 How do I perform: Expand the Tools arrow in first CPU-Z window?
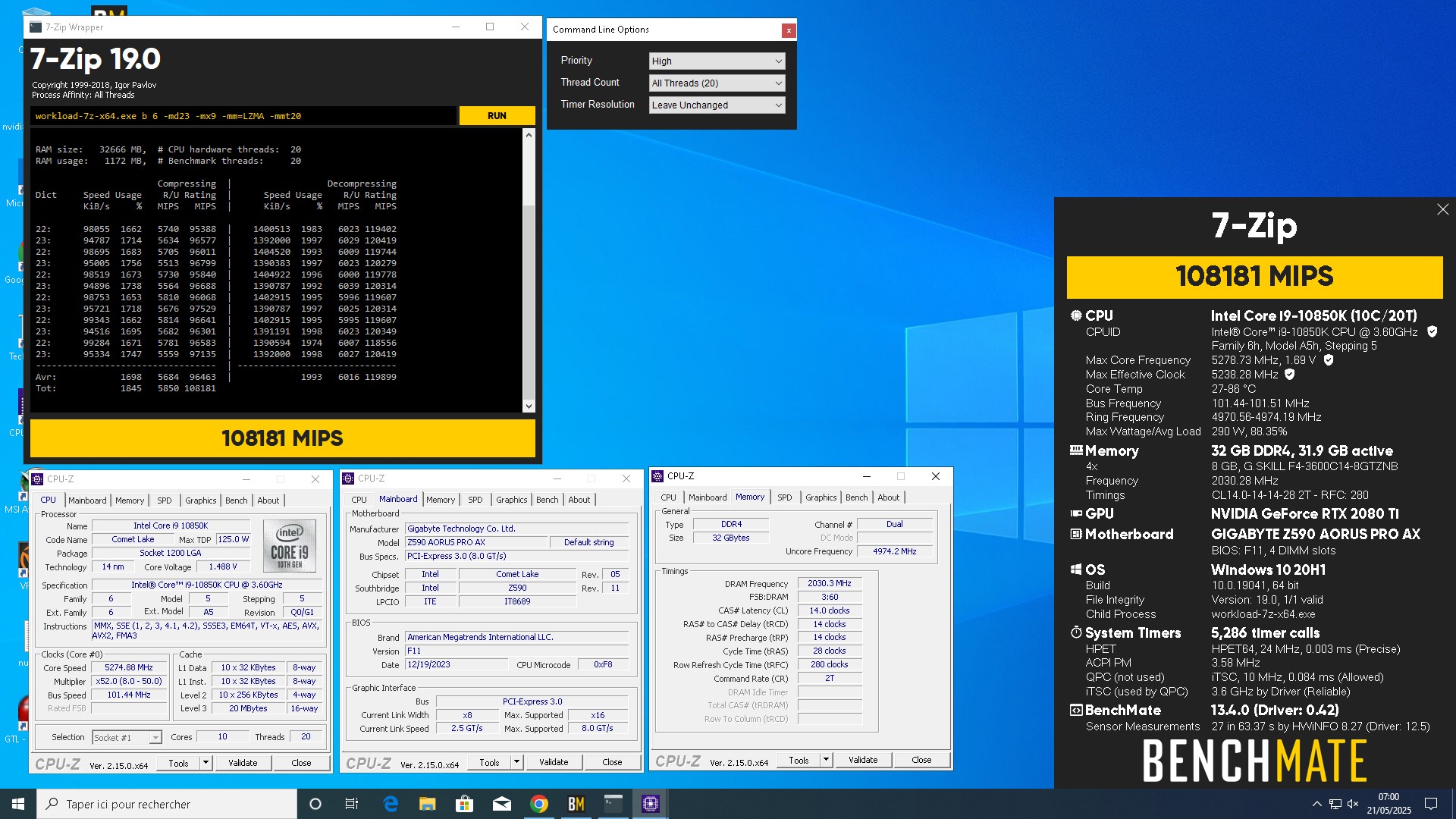coord(206,763)
